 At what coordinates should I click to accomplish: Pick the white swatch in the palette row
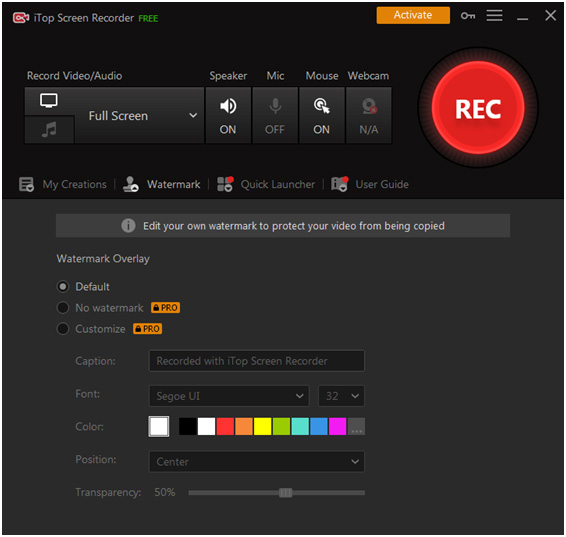pos(206,427)
